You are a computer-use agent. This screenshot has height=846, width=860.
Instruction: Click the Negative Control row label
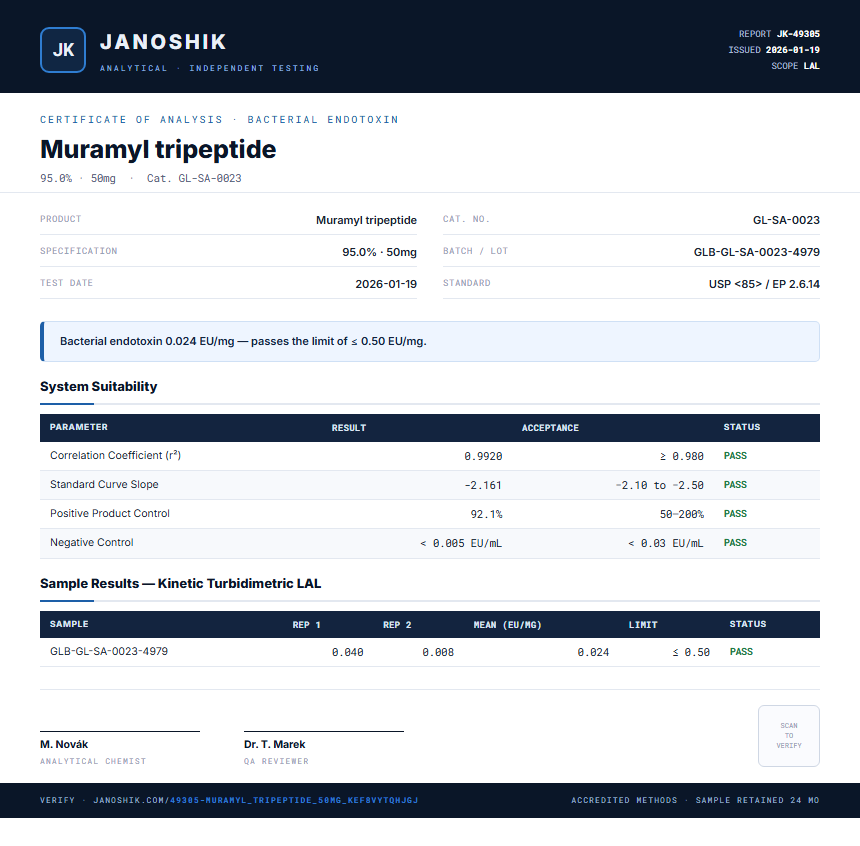coord(92,543)
